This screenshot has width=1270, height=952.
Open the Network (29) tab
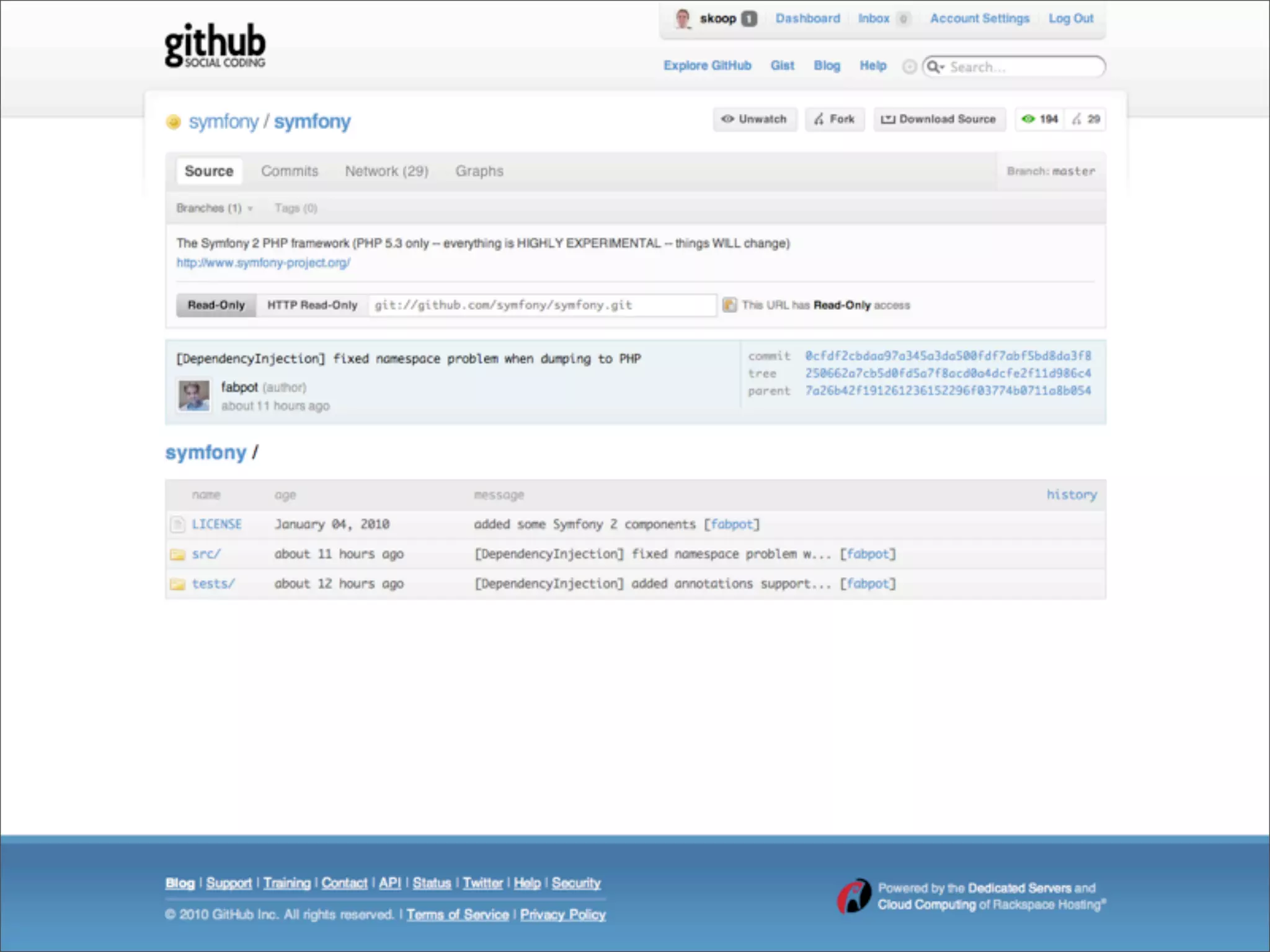(386, 171)
